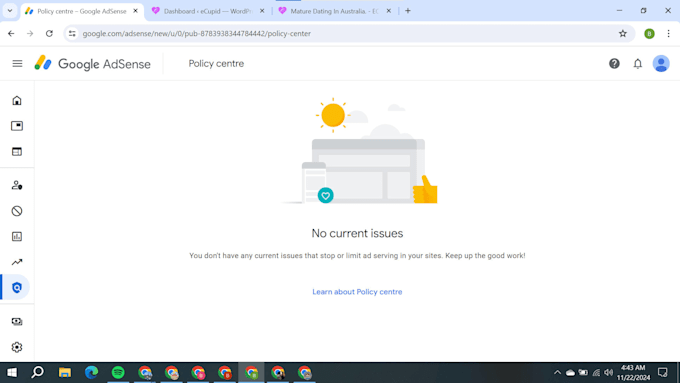Expand the tab search dropdown arrow
This screenshot has width=680, height=383.
[x=10, y=11]
